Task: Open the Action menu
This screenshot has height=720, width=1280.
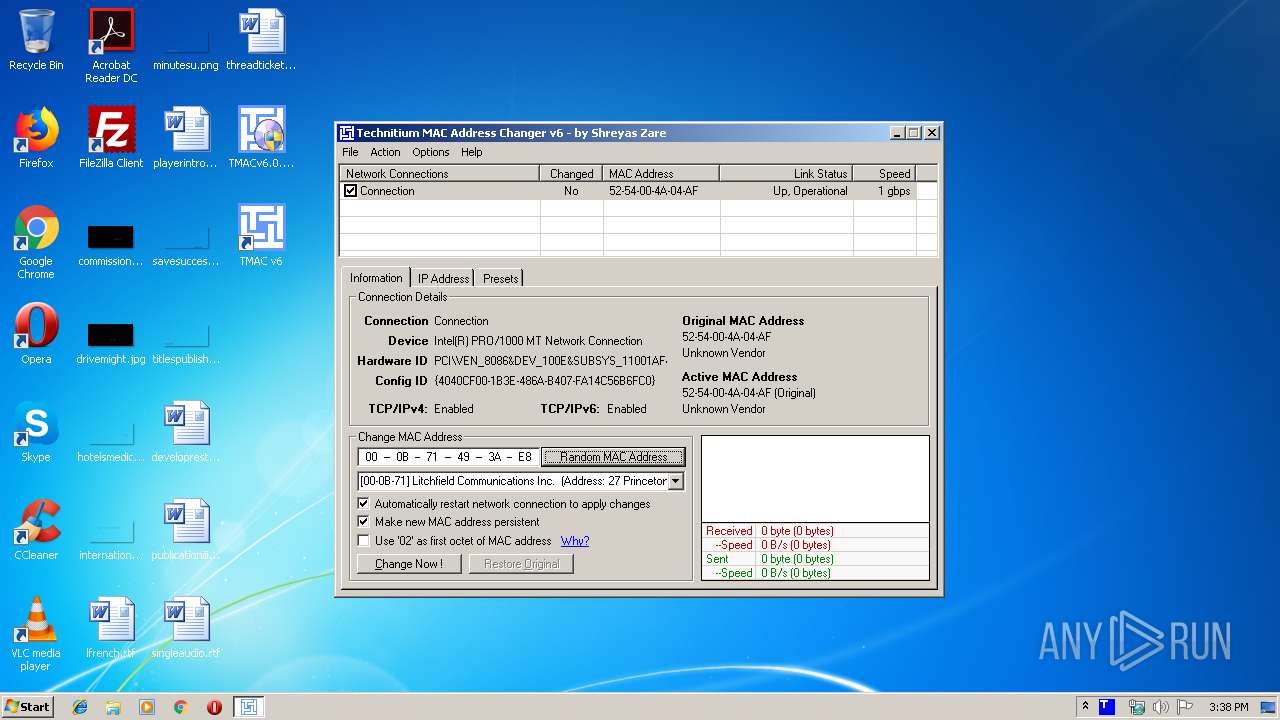Action: click(x=385, y=152)
